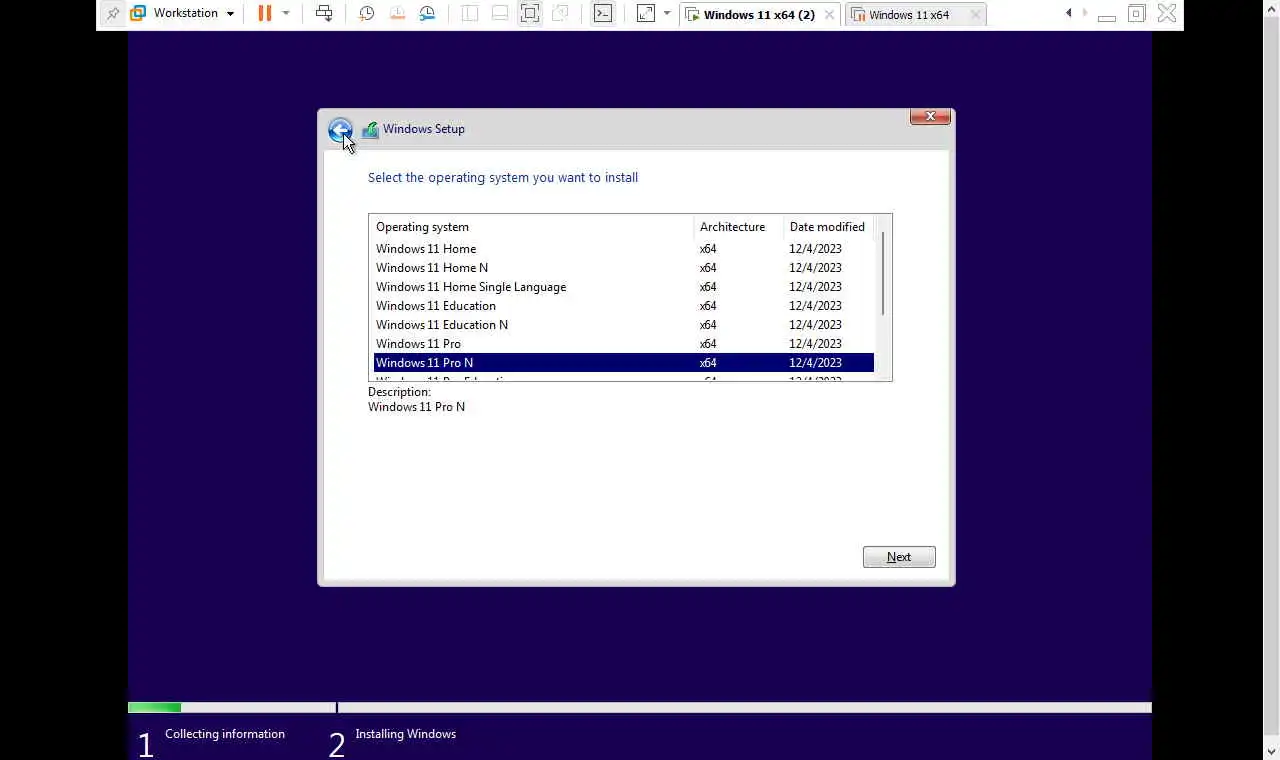The image size is (1280, 760).
Task: Expand the power options dropdown arrow
Action: [x=286, y=14]
